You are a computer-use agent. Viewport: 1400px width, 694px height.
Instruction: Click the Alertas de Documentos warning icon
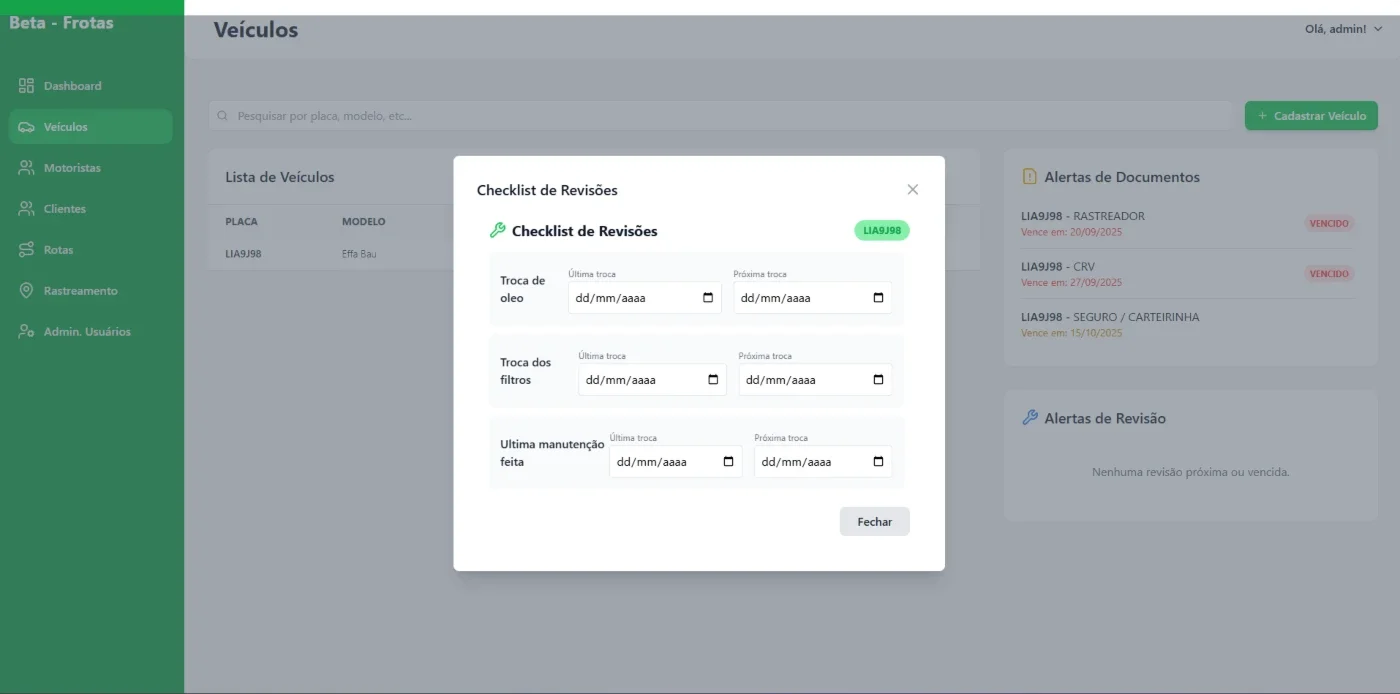(1030, 177)
